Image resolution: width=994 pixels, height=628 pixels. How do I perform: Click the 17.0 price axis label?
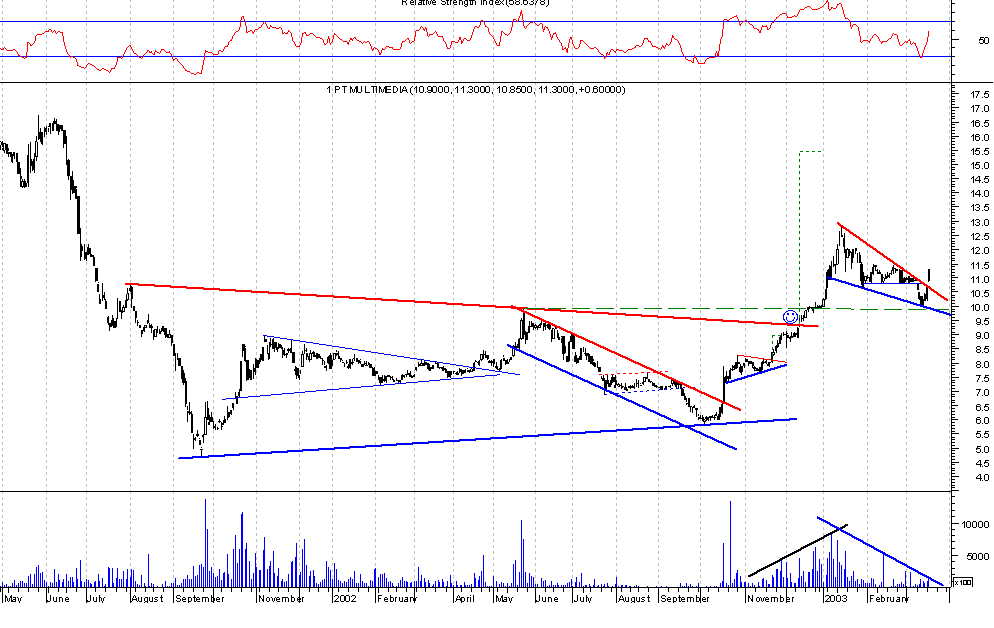coord(980,109)
